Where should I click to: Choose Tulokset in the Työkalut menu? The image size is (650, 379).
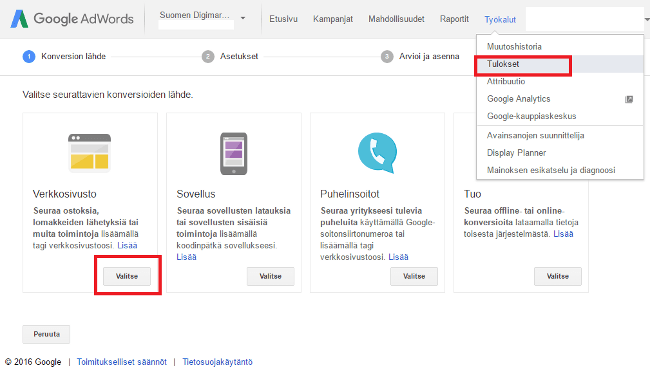[x=560, y=64]
